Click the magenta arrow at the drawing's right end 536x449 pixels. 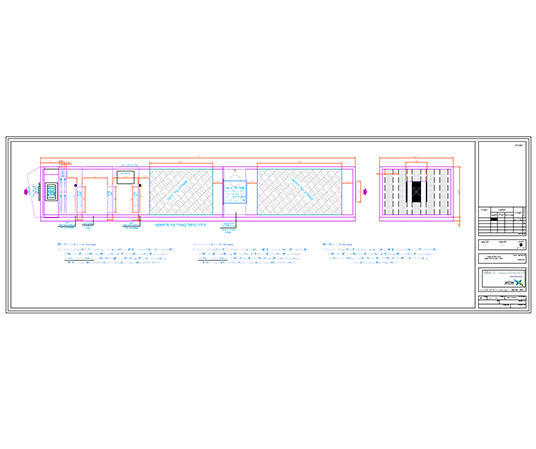(x=365, y=192)
